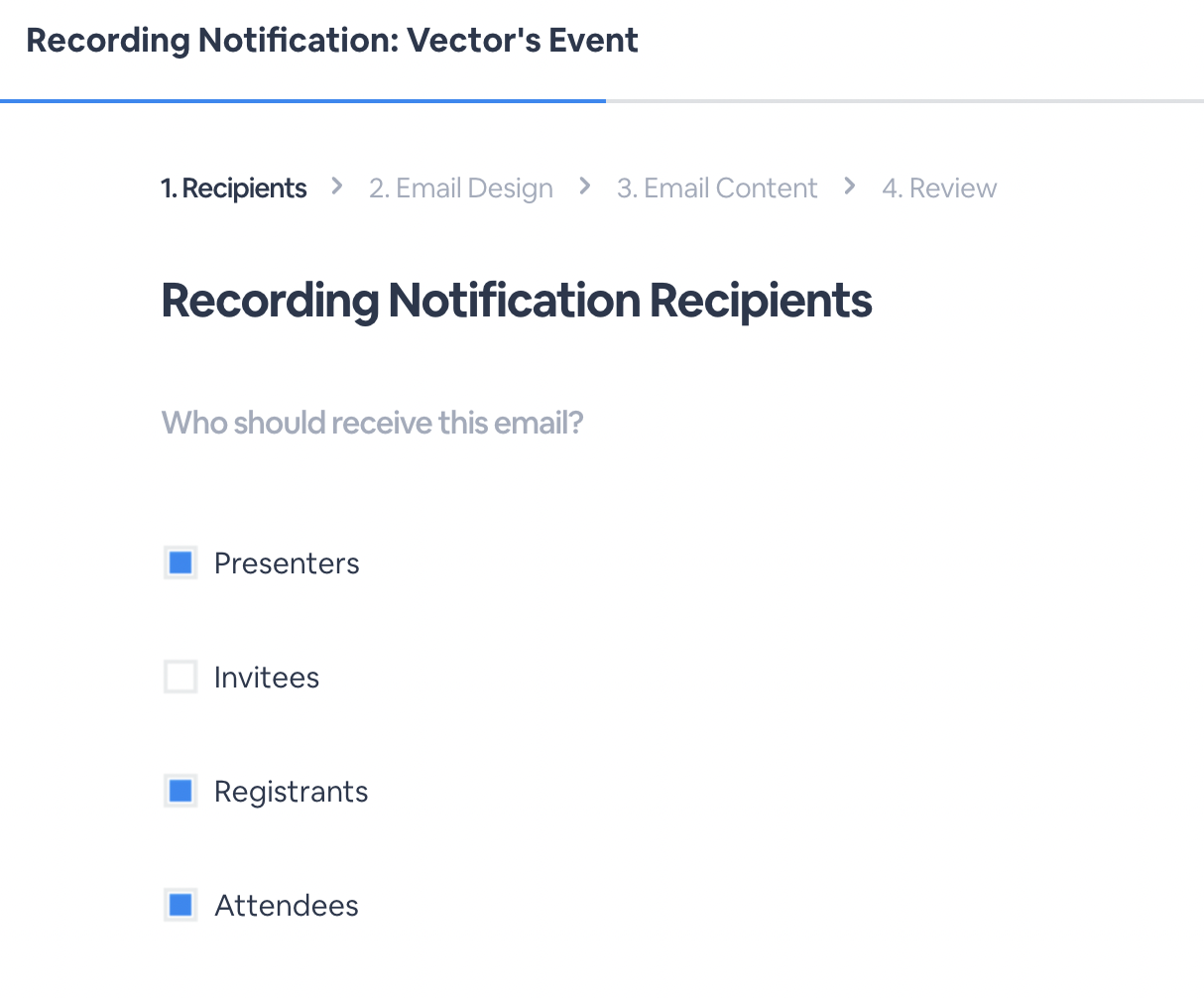This screenshot has width=1204, height=998.
Task: Select the "2. Email Design" step
Action: click(461, 187)
